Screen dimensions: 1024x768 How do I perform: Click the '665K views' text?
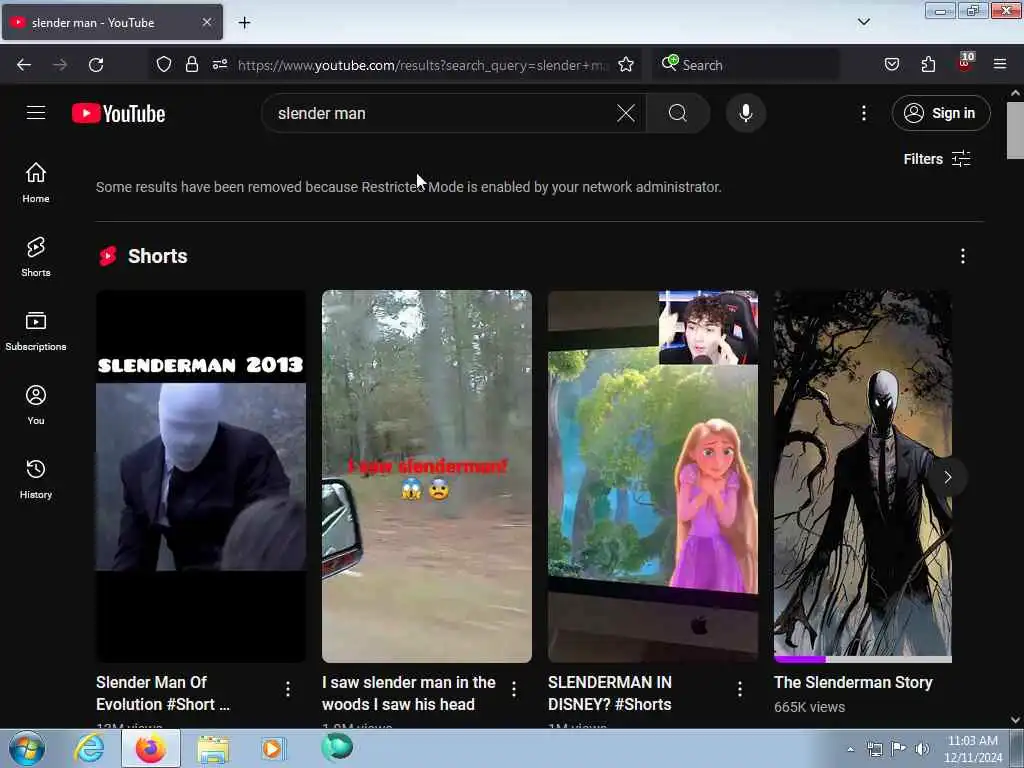[809, 707]
